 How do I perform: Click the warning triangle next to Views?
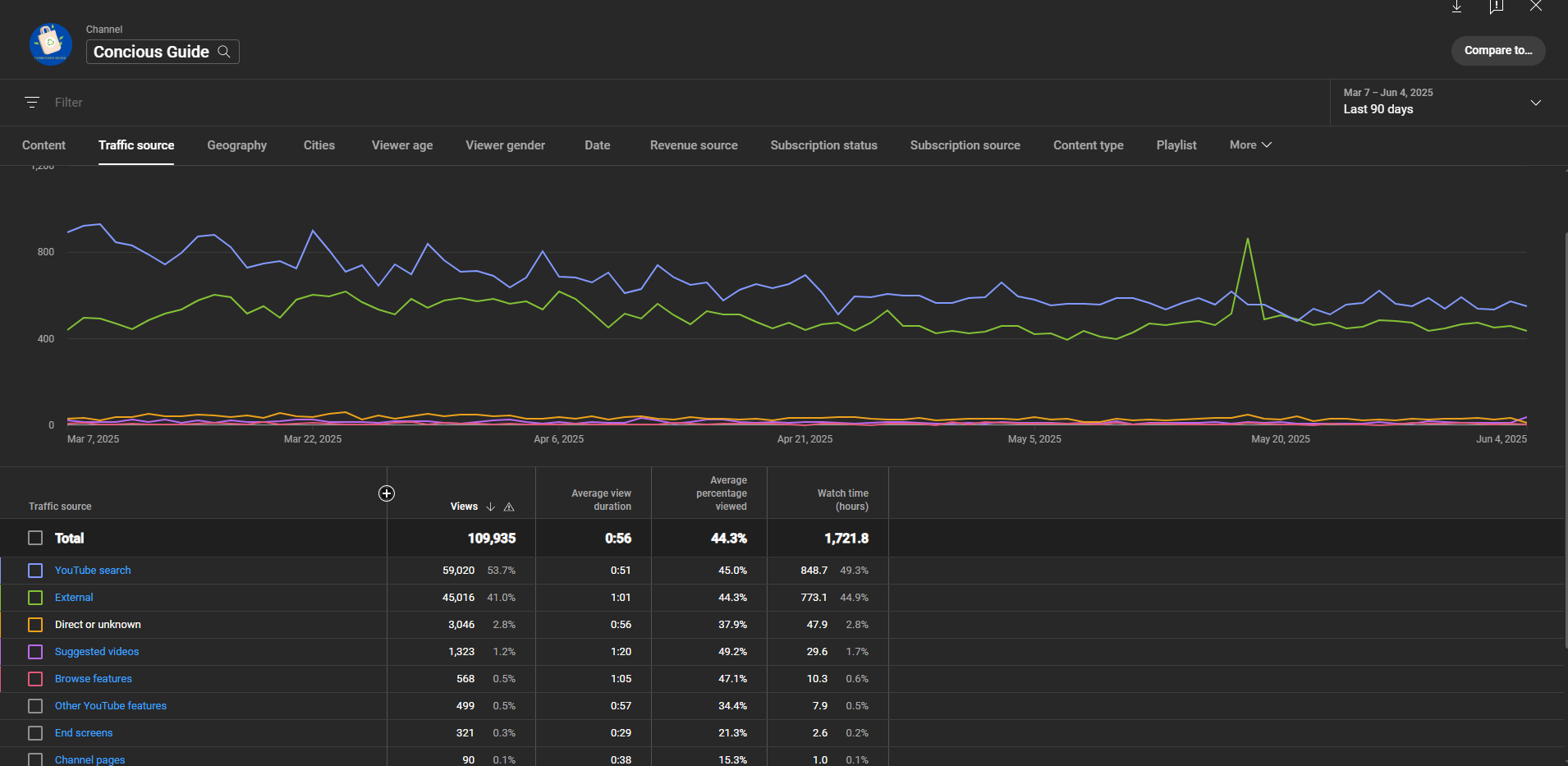click(509, 507)
